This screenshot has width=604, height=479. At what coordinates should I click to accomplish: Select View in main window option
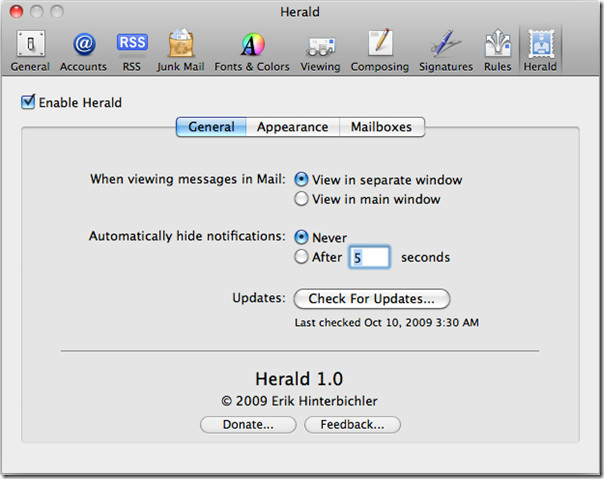(301, 199)
